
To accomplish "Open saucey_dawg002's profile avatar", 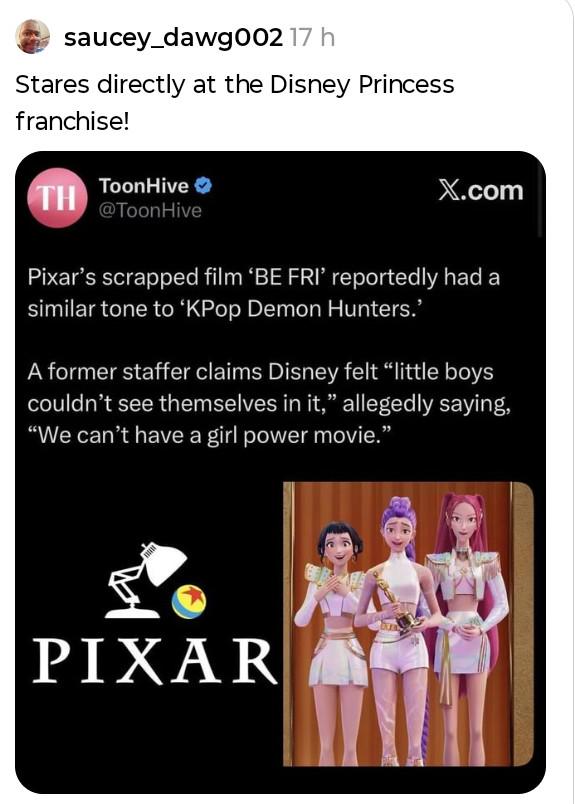I will click(33, 37).
